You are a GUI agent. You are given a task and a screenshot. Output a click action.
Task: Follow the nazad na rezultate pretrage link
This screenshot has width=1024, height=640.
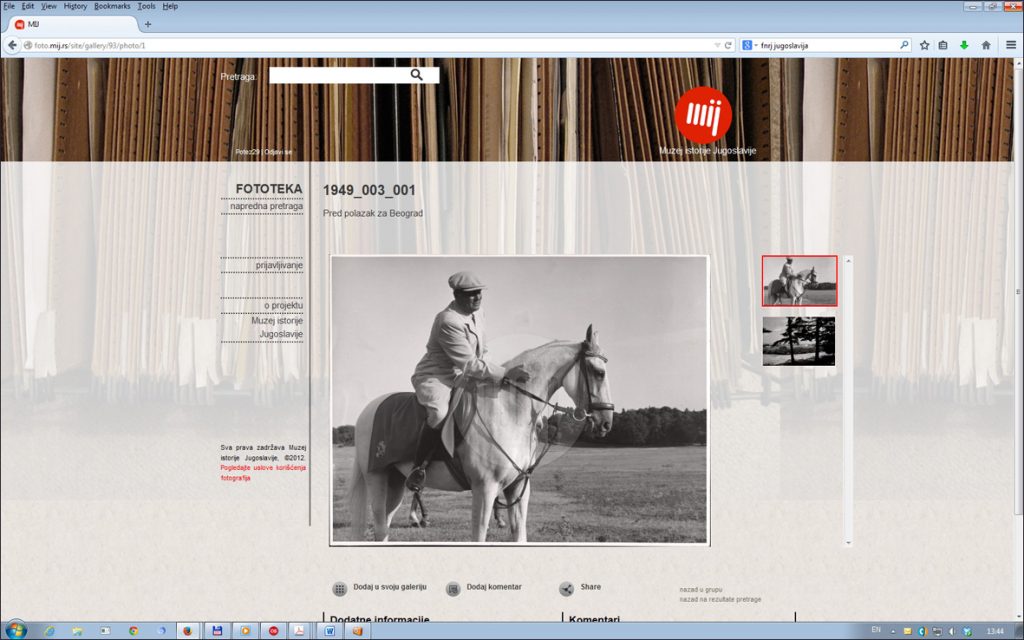click(x=720, y=599)
